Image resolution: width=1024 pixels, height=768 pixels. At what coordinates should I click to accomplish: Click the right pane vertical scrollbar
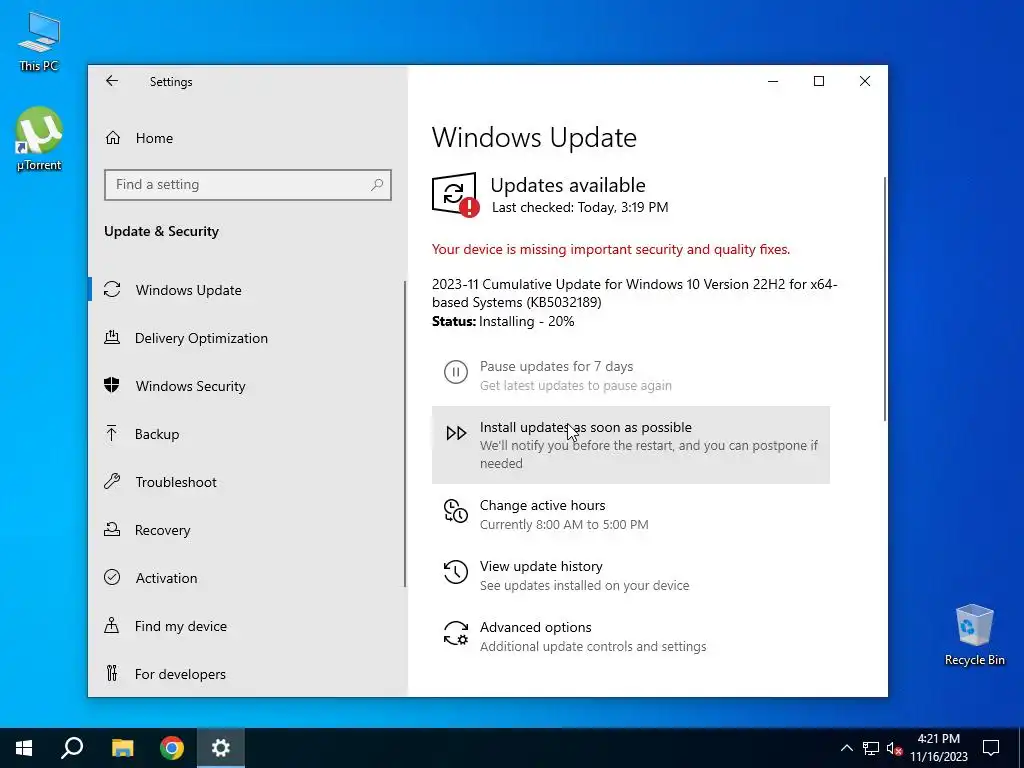click(x=886, y=299)
